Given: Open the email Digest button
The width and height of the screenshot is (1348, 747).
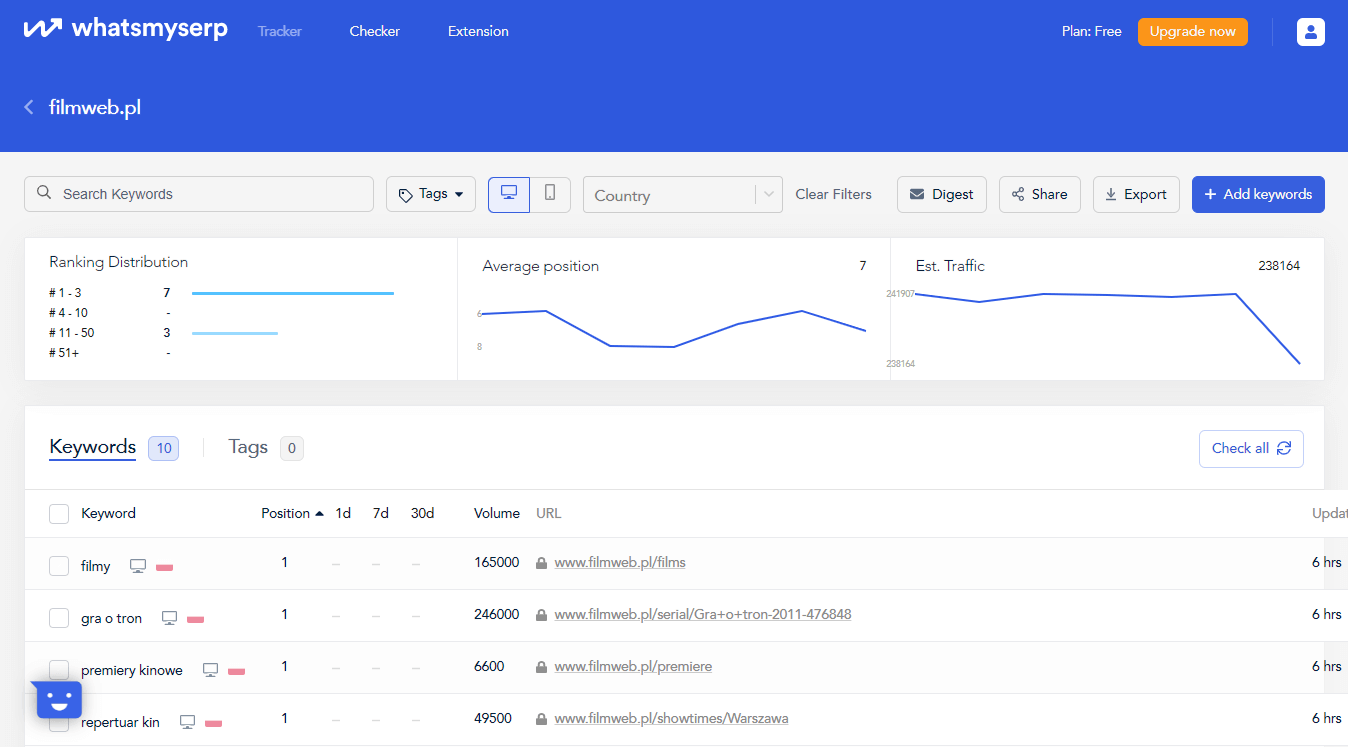Looking at the screenshot, I should click(x=942, y=194).
